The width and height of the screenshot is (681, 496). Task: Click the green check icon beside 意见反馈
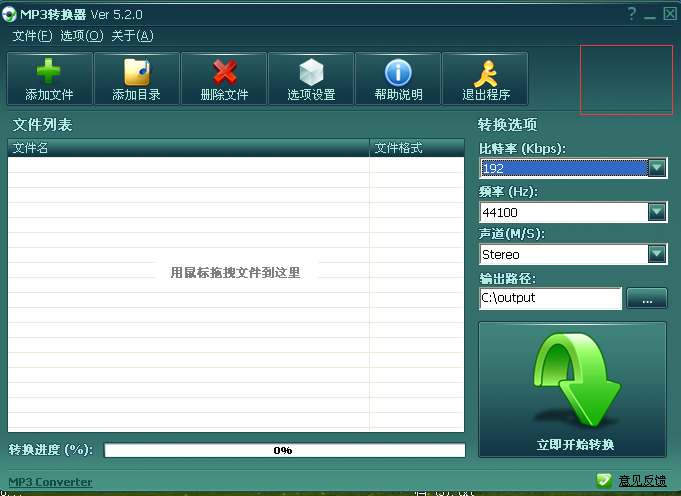point(604,480)
